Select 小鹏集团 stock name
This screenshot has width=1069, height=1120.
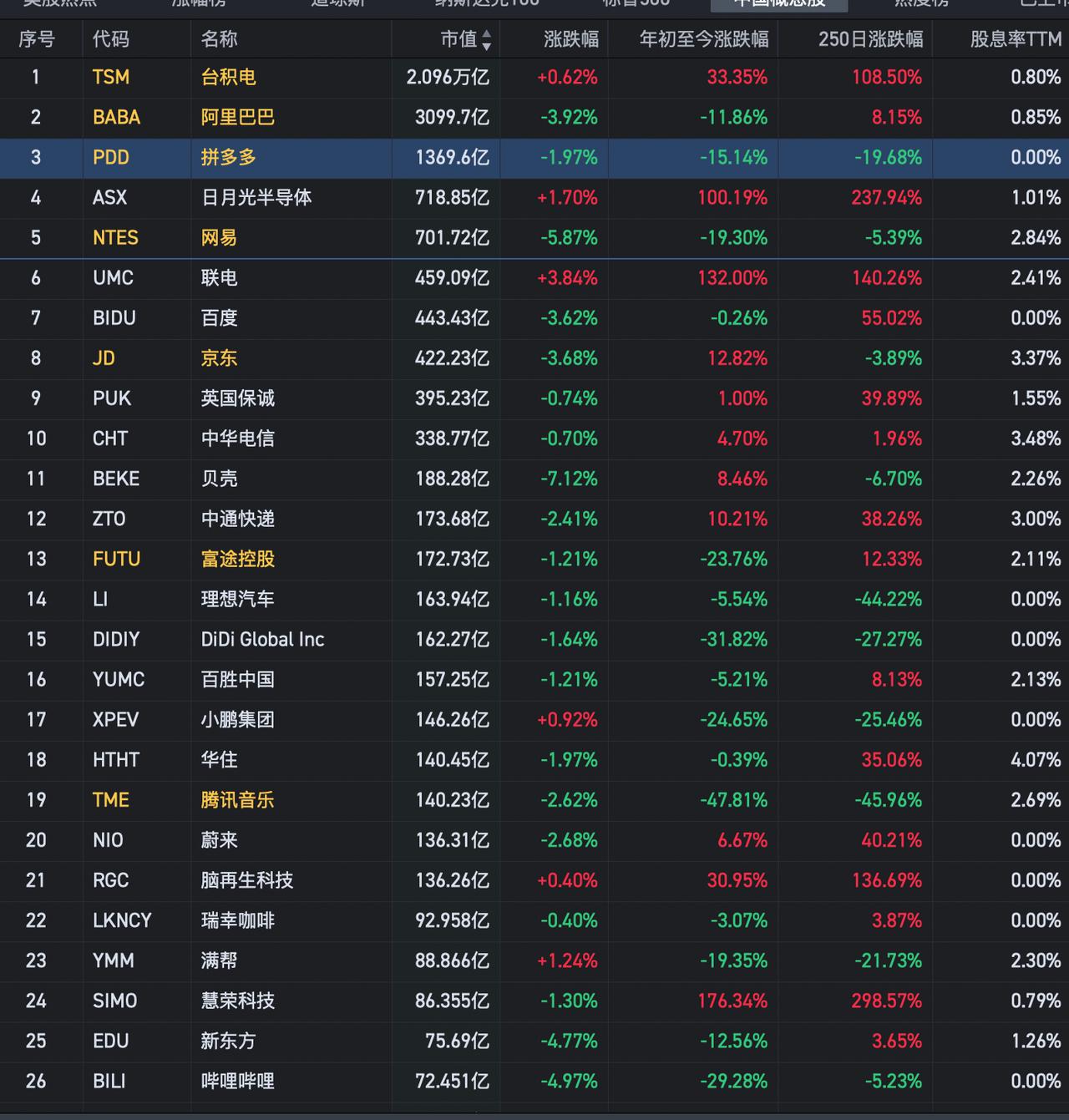point(237,719)
